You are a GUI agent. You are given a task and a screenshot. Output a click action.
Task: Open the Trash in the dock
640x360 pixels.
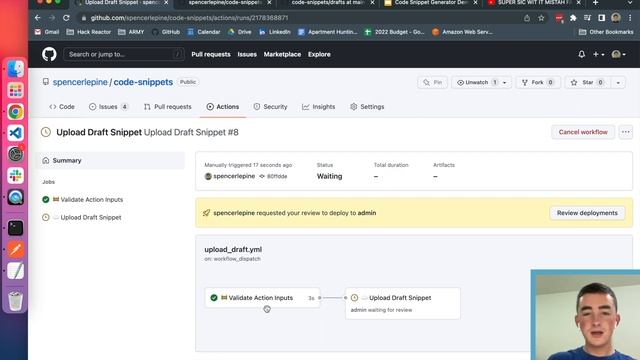pyautogui.click(x=16, y=301)
